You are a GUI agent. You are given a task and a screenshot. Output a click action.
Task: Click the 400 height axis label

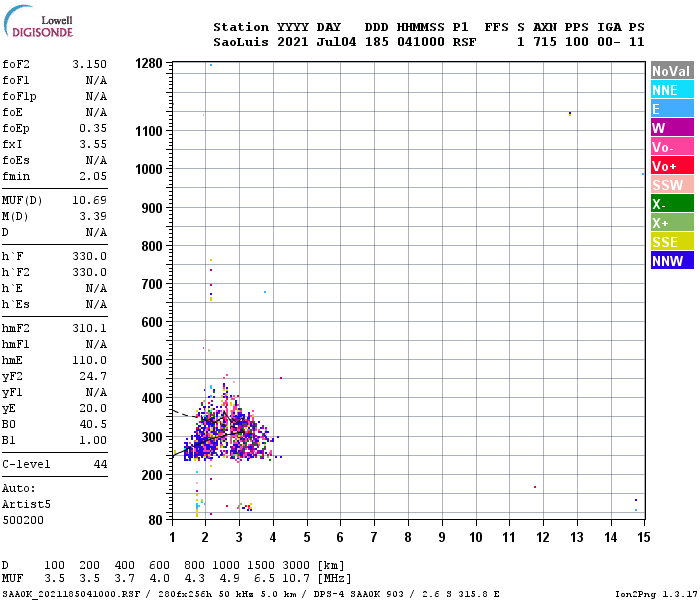tap(152, 398)
